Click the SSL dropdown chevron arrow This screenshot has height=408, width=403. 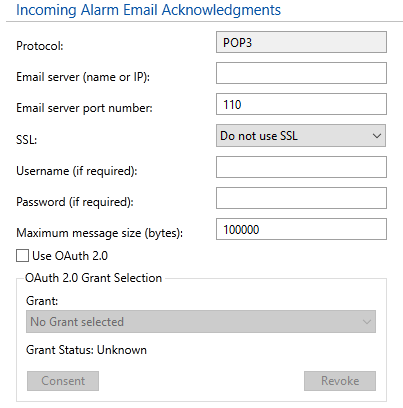(x=377, y=136)
